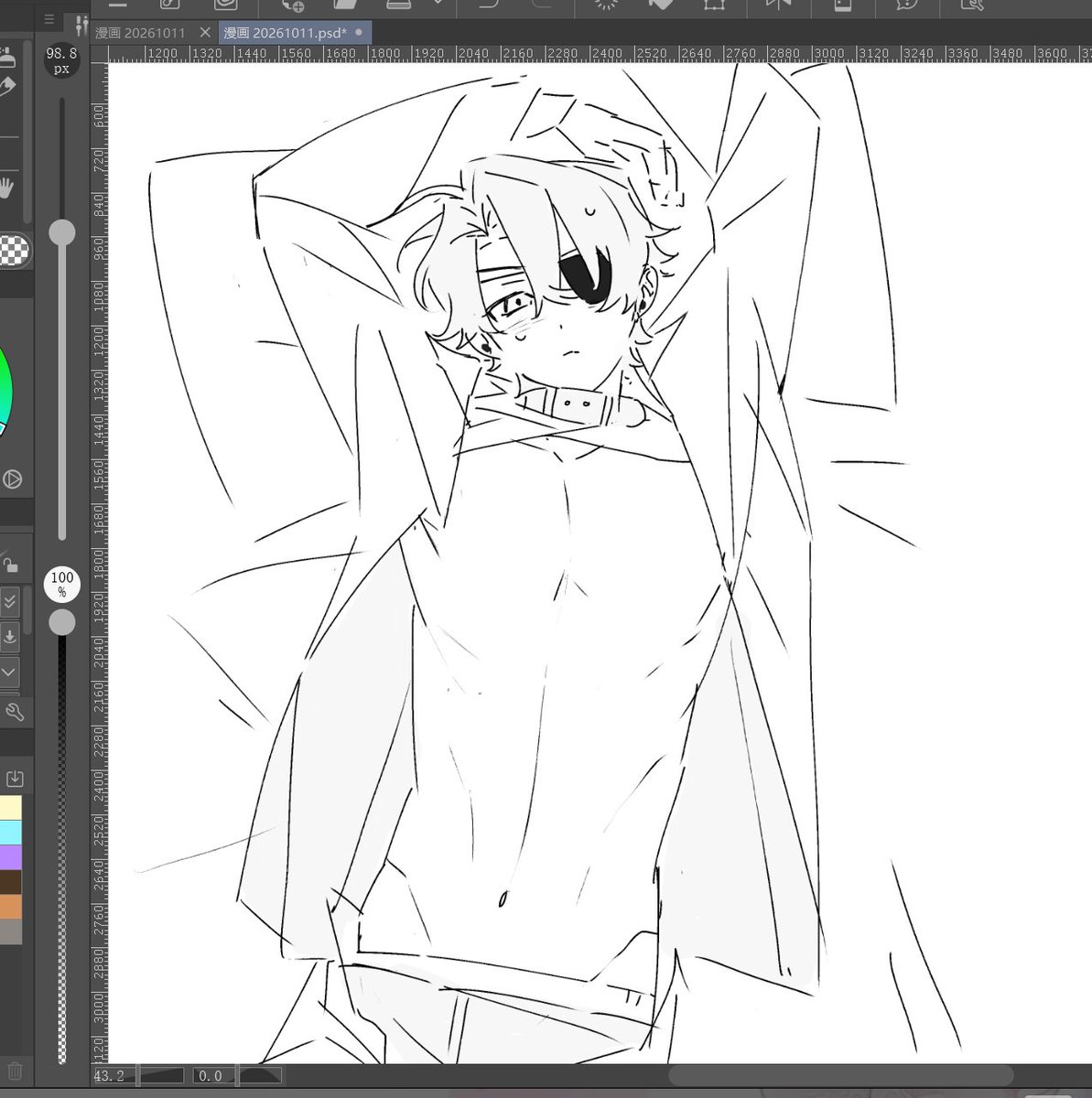Click the horizontal canvas scrollbar
Screen dimensions: 1092x1098
tap(840, 1075)
